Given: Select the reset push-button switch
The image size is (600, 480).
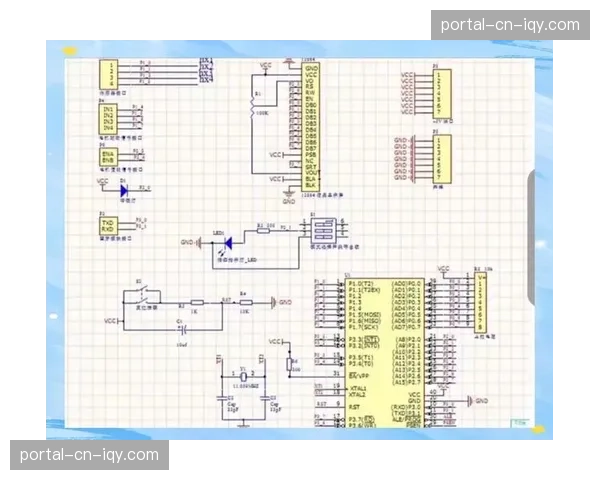Looking at the screenshot, I should (145, 296).
